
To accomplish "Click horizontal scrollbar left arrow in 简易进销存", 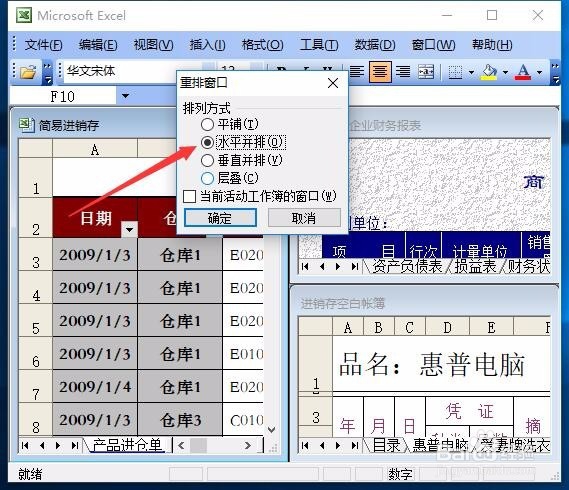I will pos(181,445).
